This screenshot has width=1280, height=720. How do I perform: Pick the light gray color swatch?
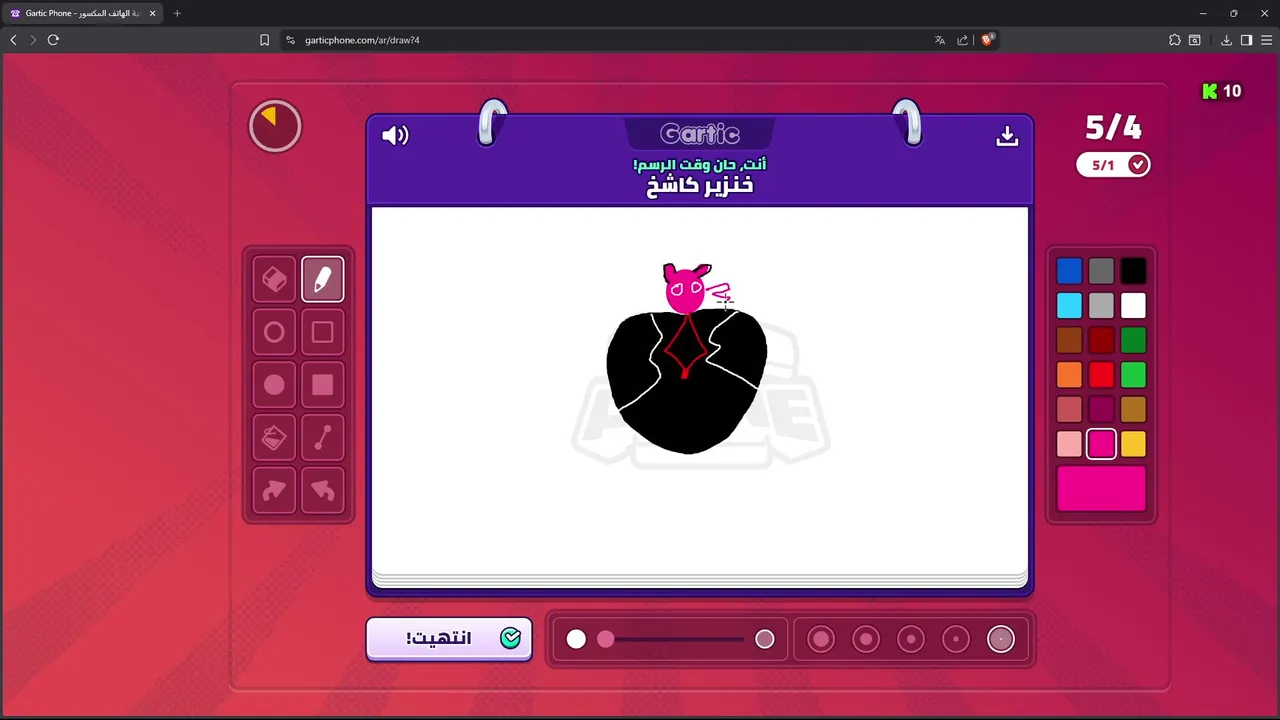tap(1101, 306)
